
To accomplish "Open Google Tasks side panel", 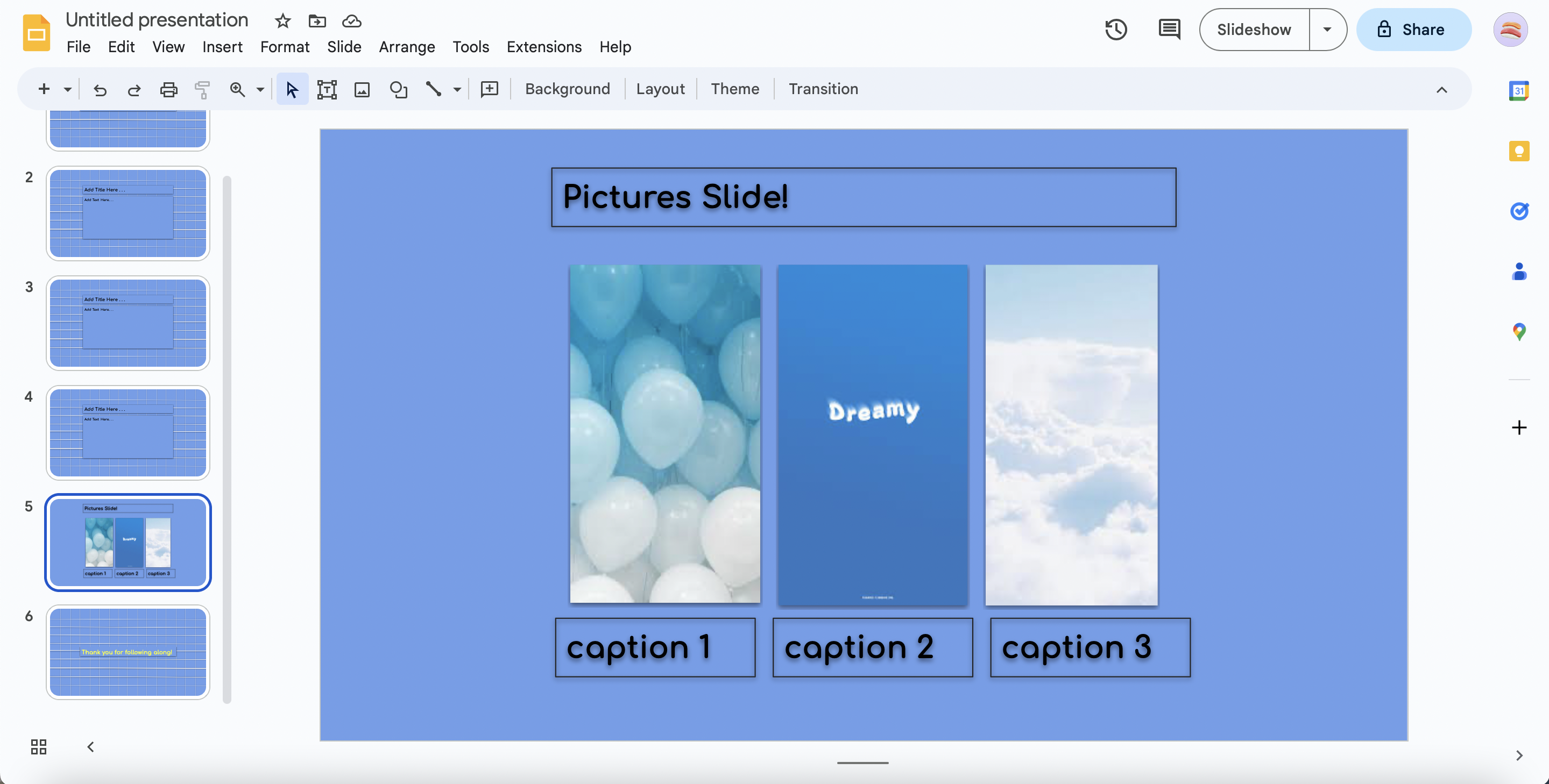I will [x=1519, y=211].
